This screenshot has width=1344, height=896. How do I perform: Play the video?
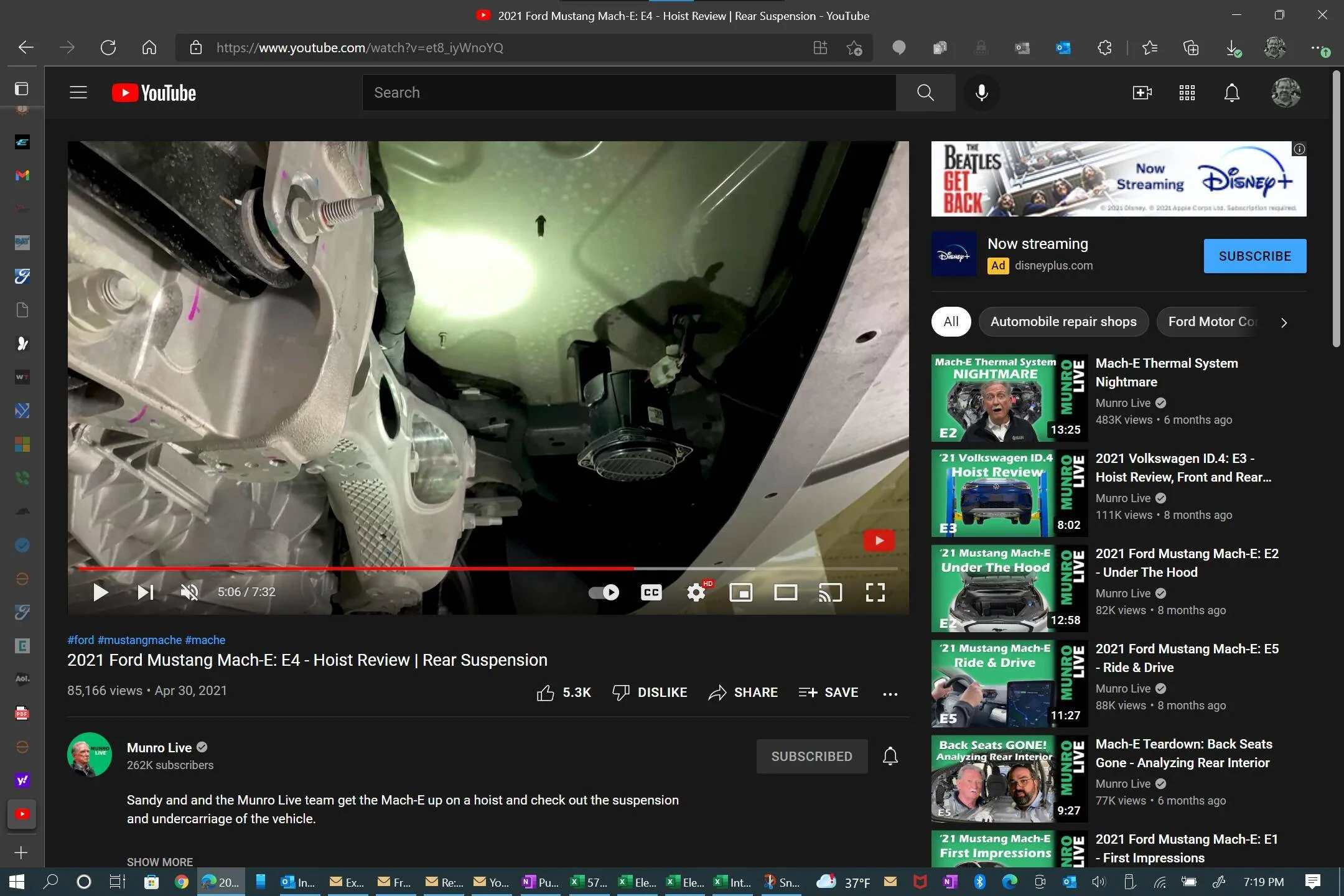100,592
